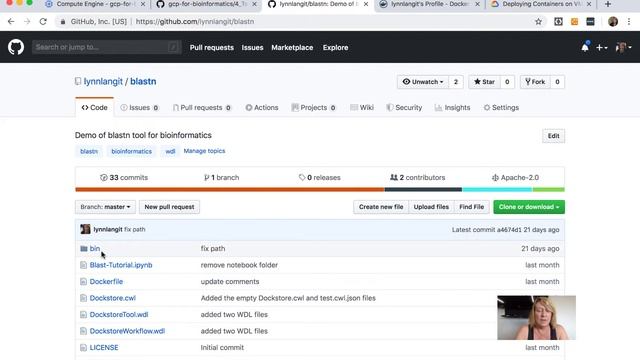640x360 pixels.
Task: Select the Projects tab
Action: 313,108
